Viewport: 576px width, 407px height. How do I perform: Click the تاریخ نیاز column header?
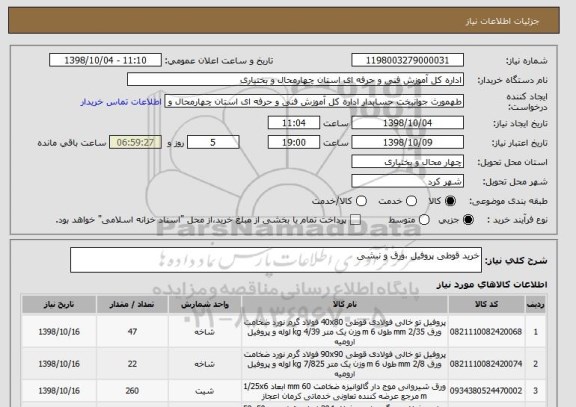click(x=59, y=305)
